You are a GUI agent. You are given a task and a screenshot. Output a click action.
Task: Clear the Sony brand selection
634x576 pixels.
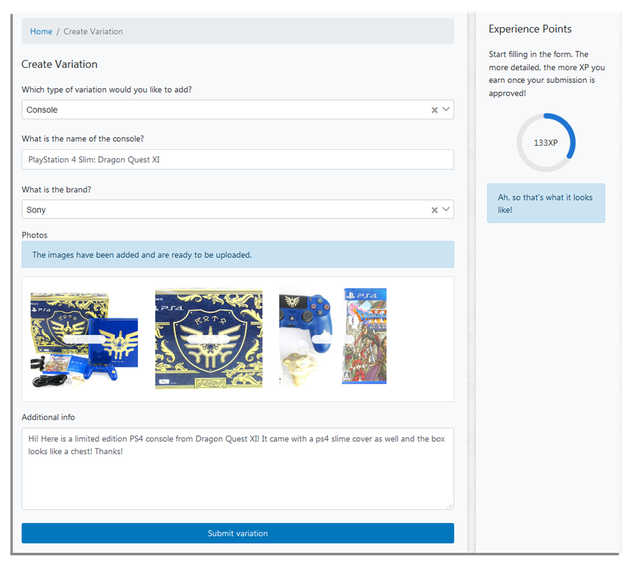(x=434, y=210)
